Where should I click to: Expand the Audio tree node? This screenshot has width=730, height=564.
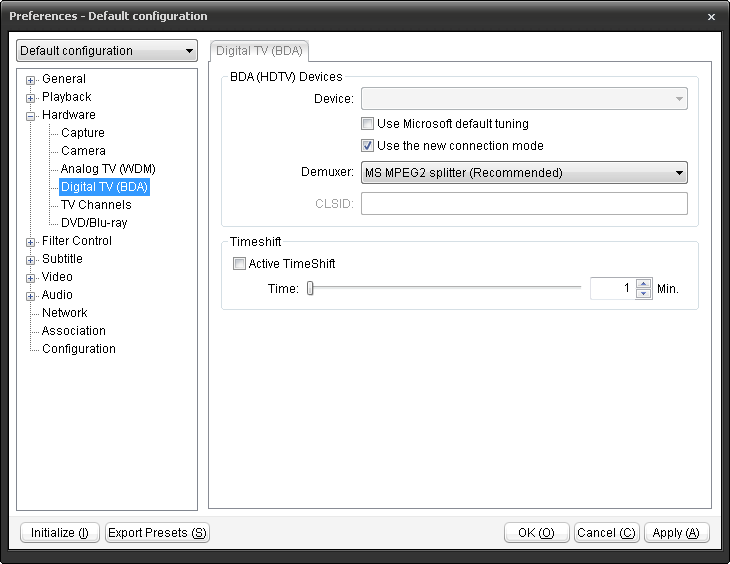30,296
